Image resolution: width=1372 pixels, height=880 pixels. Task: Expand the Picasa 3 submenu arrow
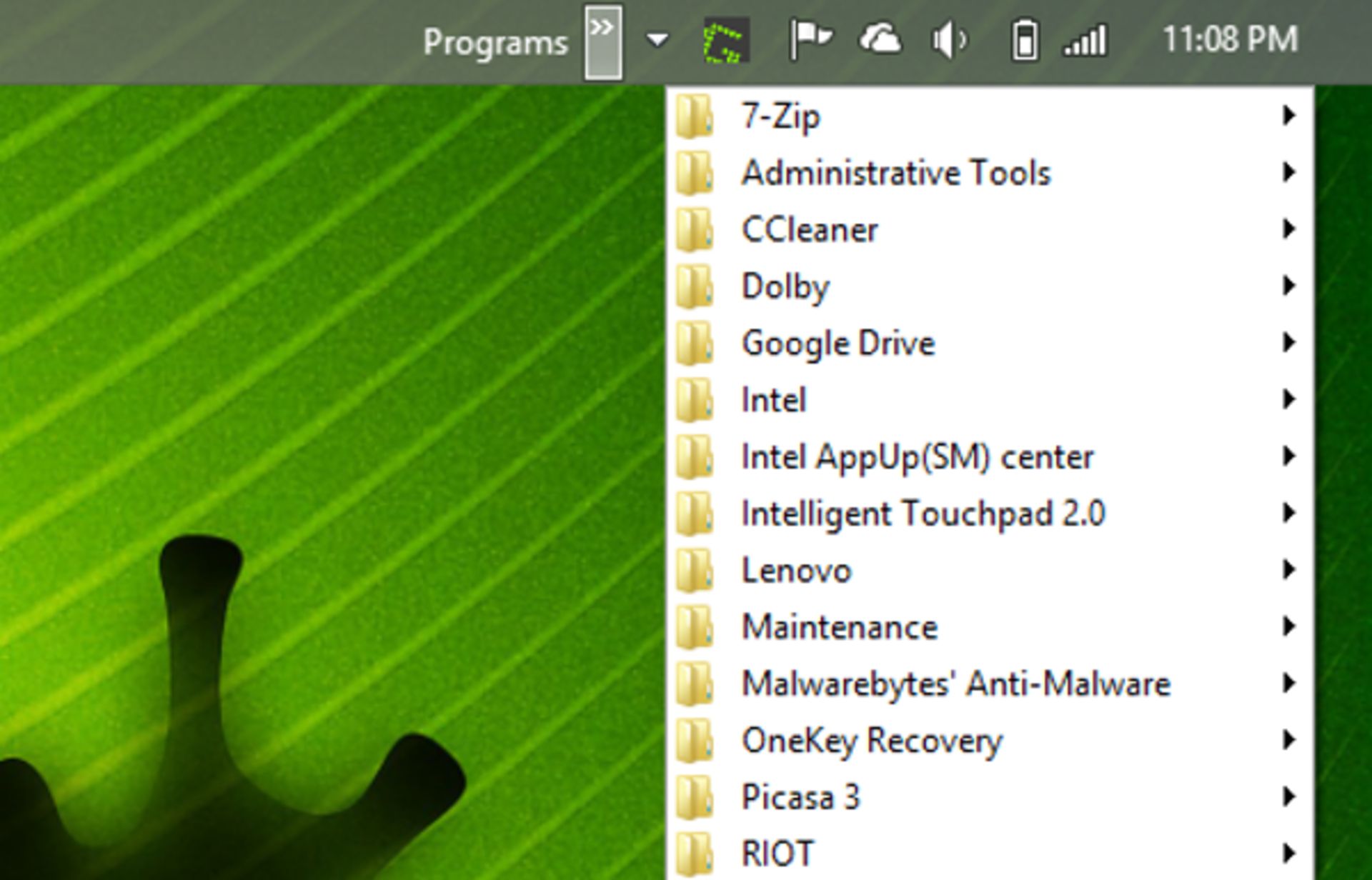coord(1289,797)
